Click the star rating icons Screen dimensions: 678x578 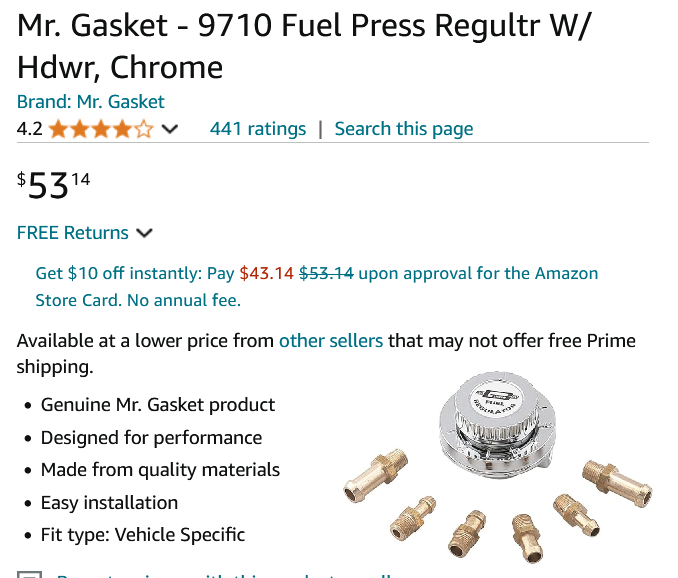click(x=101, y=129)
